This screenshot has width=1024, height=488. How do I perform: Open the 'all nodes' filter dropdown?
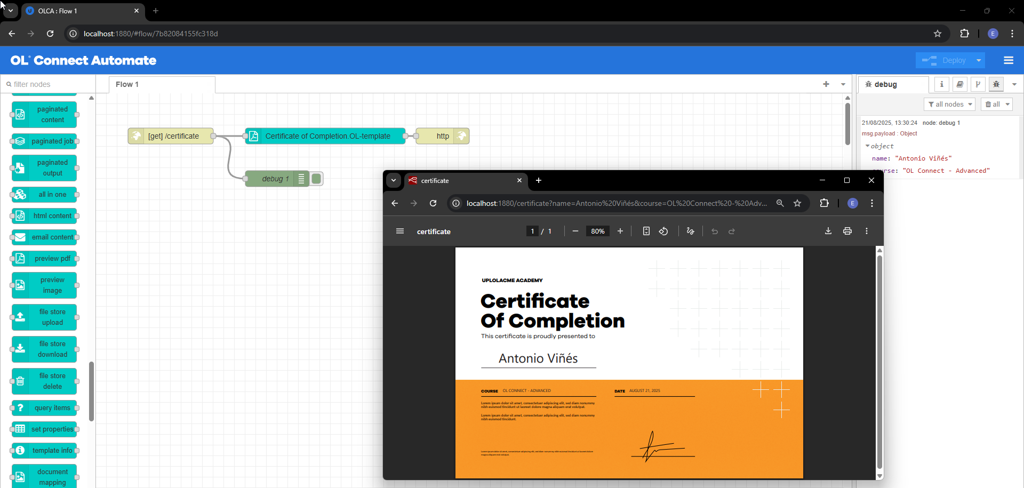click(949, 104)
